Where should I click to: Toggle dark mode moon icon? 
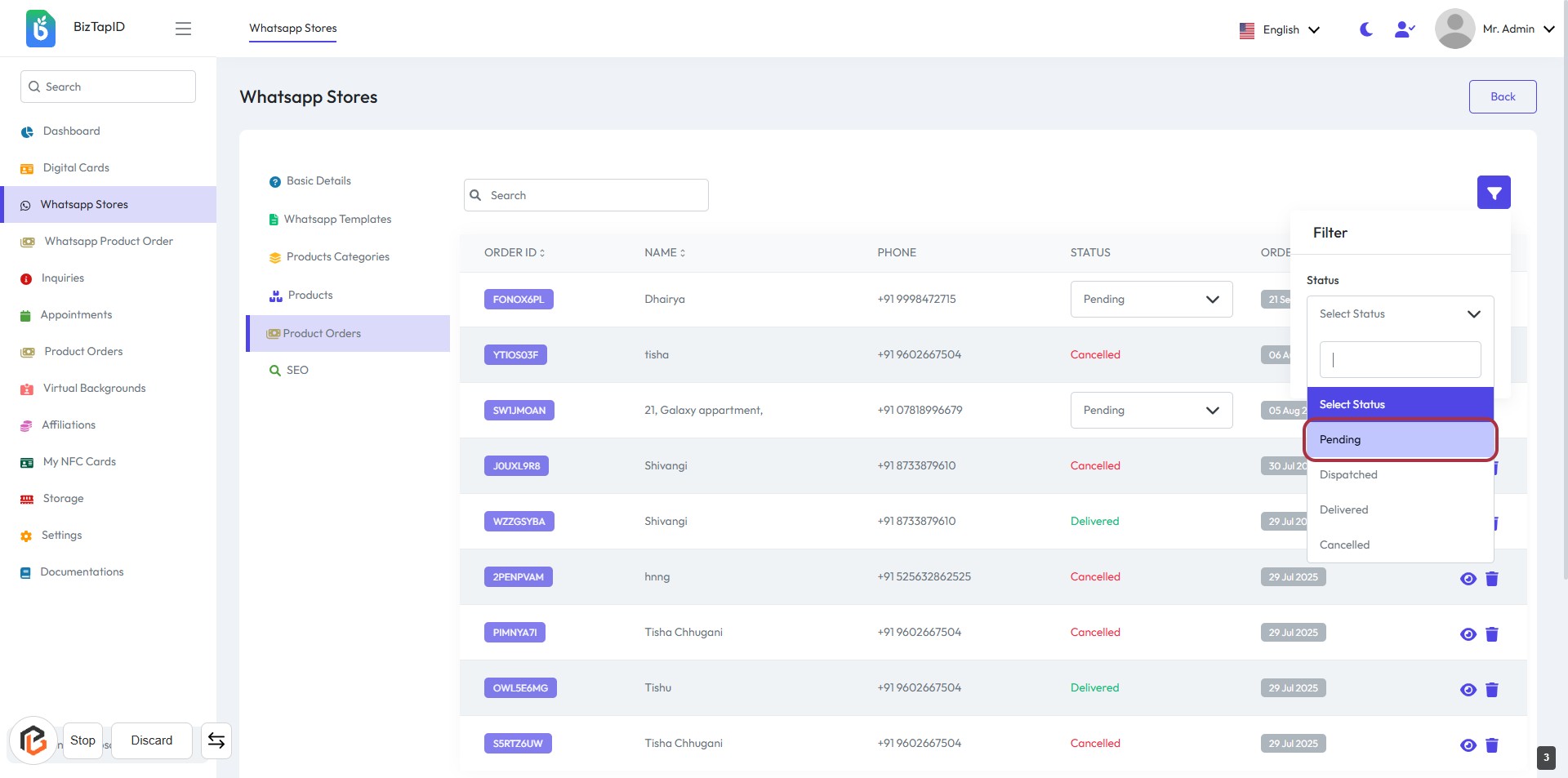click(1365, 29)
